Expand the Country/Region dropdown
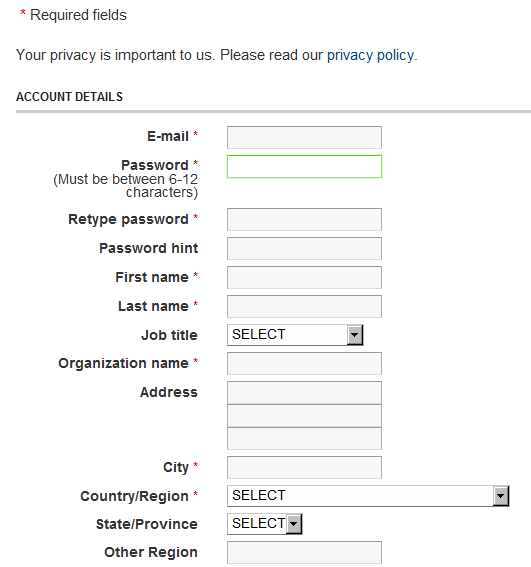 (368, 496)
